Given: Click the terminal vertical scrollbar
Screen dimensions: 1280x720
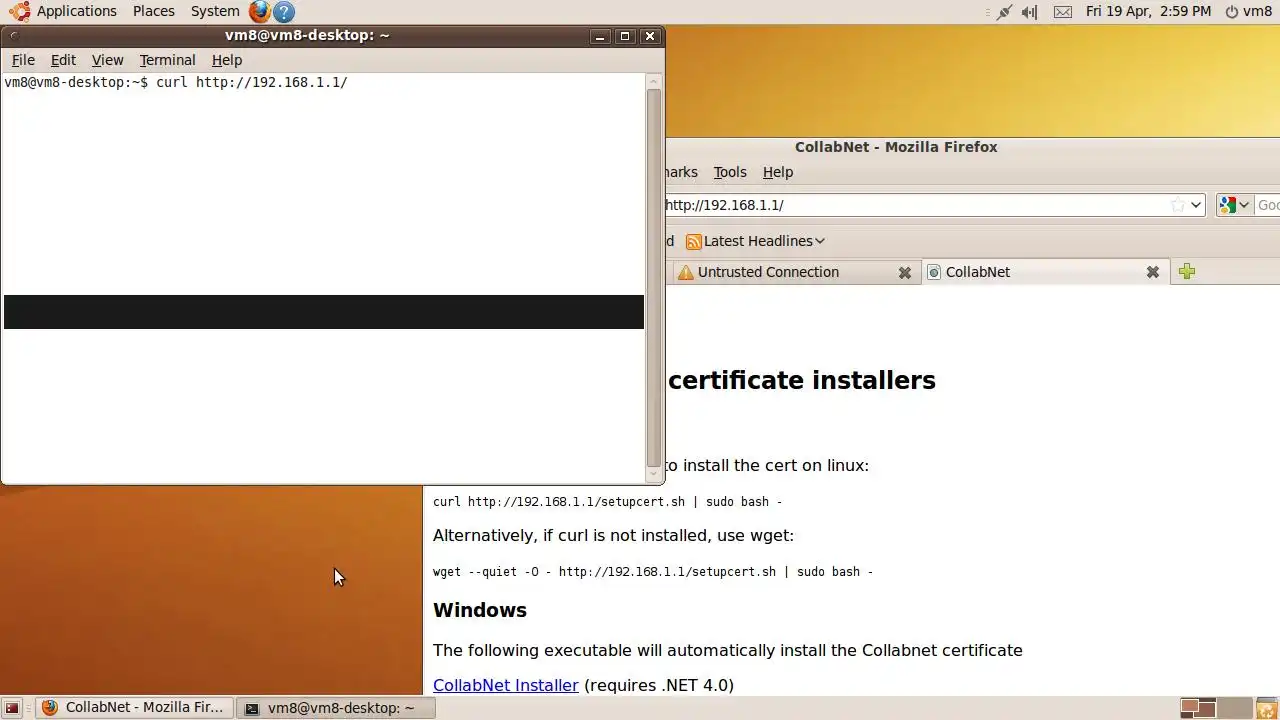Looking at the screenshot, I should point(654,277).
